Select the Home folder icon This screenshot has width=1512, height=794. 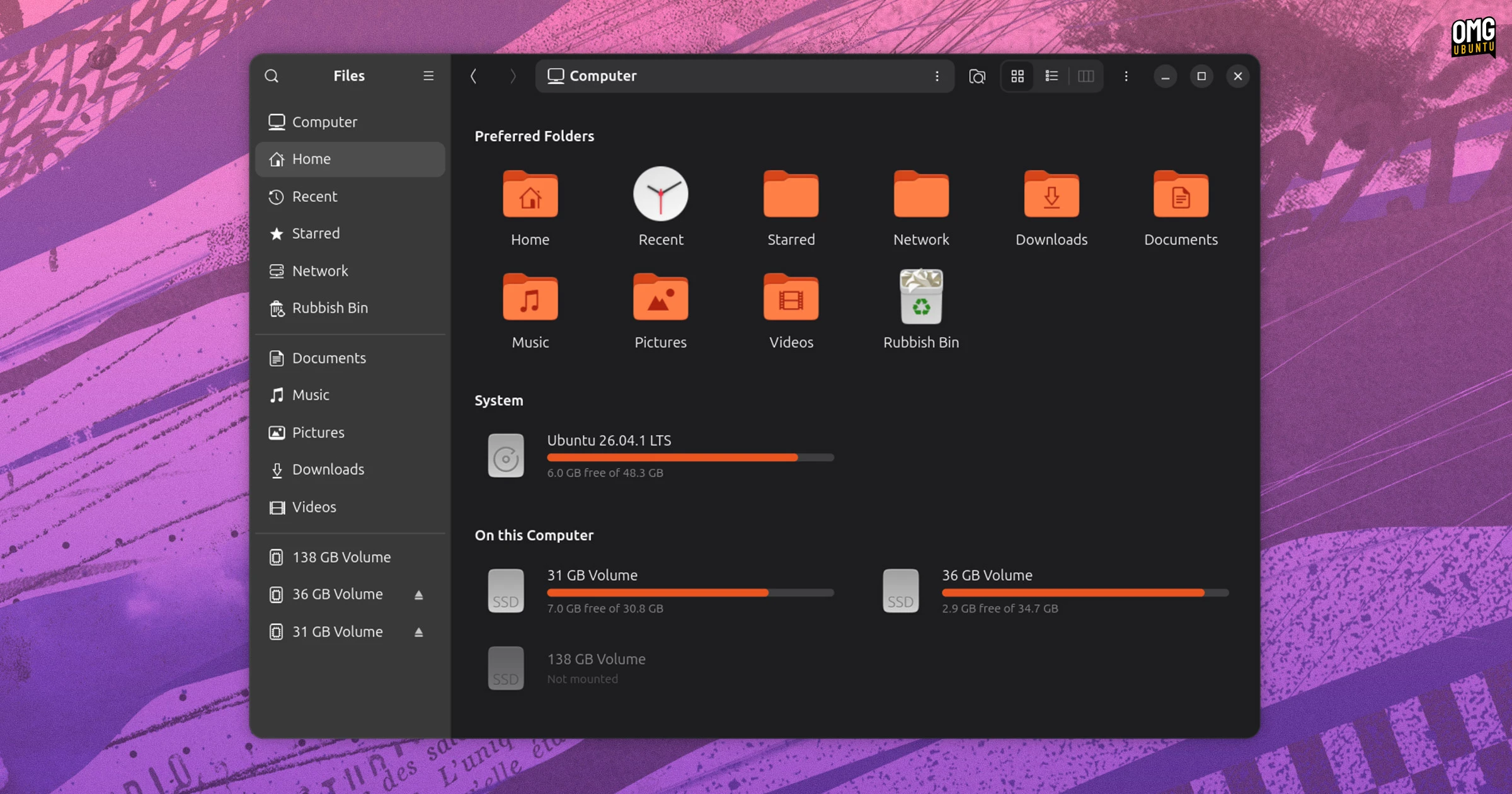(530, 195)
